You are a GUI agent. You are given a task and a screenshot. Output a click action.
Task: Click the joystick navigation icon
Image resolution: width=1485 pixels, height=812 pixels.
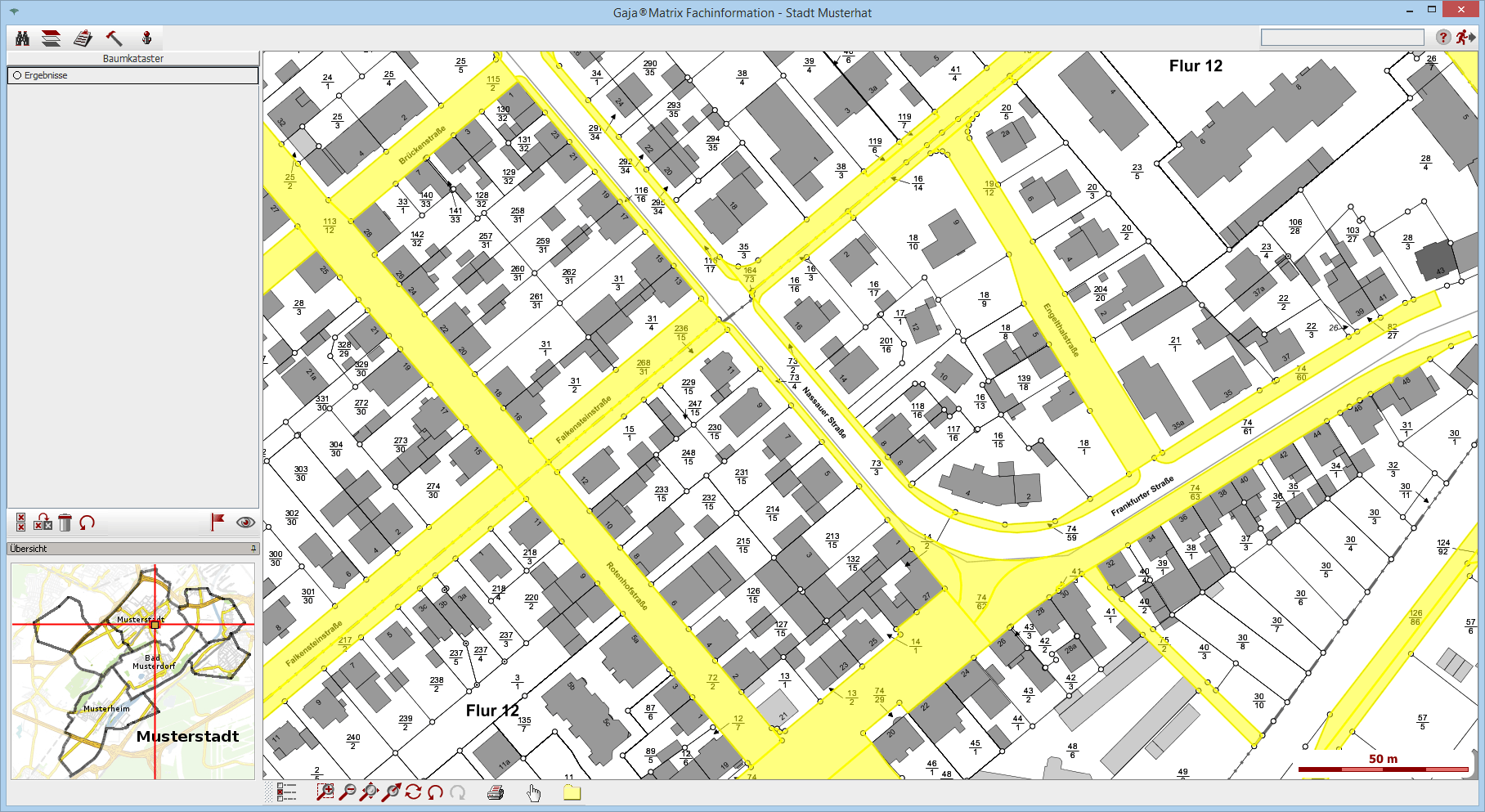[146, 38]
